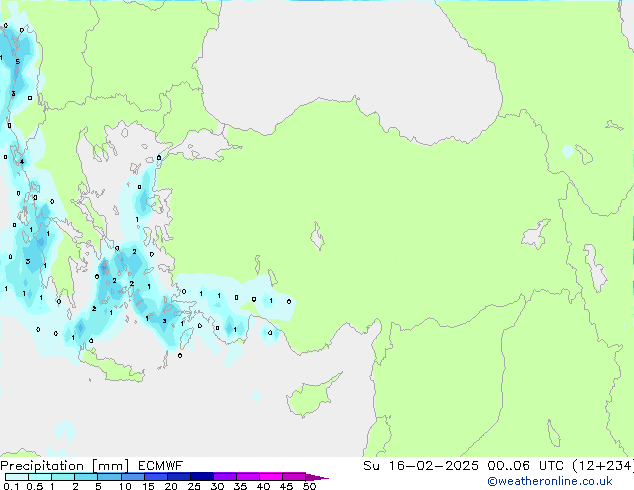Click the legend label "15"
Viewport: 634px width, 490px height.
click(148, 486)
